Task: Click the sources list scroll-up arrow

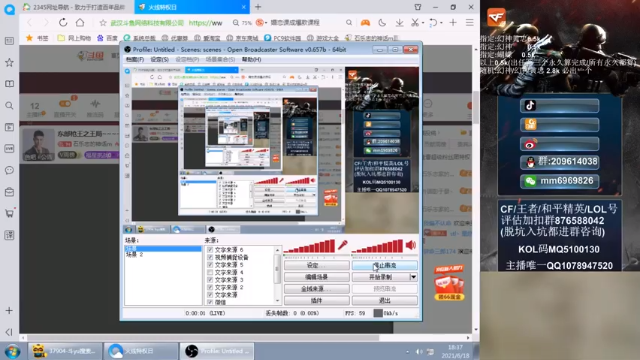Action: click(278, 249)
